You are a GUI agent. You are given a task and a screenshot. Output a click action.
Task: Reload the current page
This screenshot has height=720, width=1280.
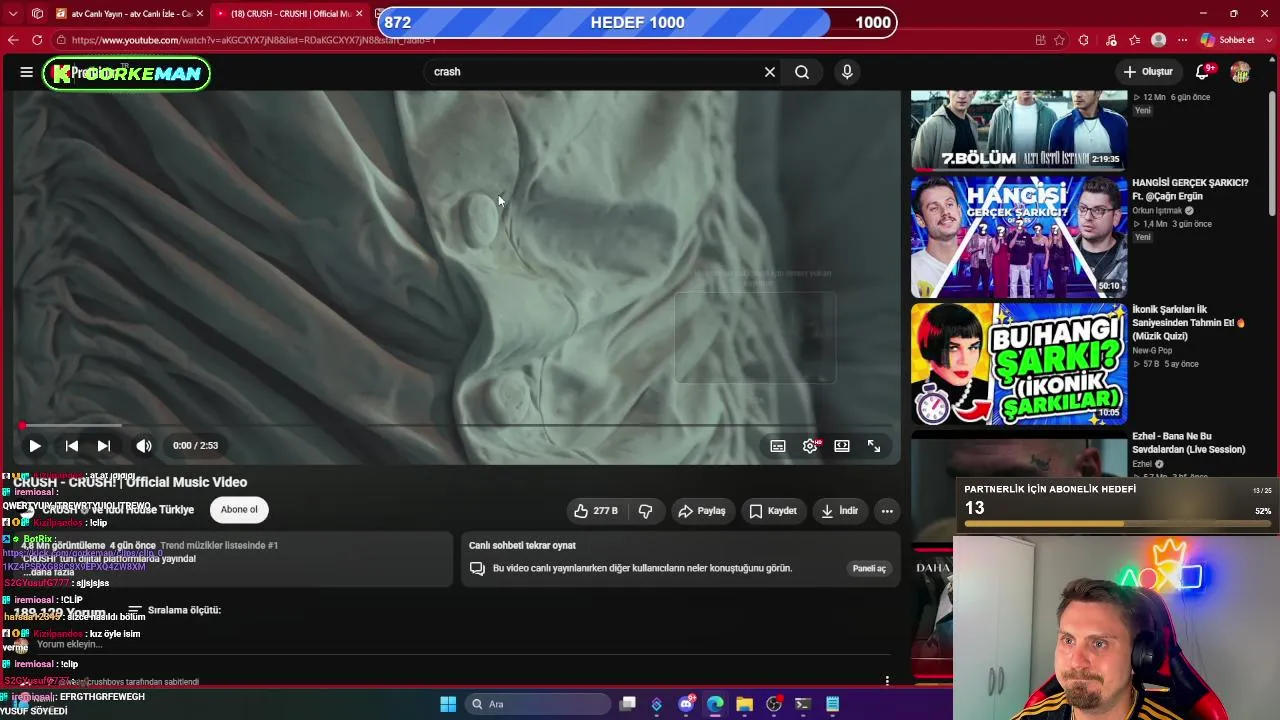pos(37,40)
